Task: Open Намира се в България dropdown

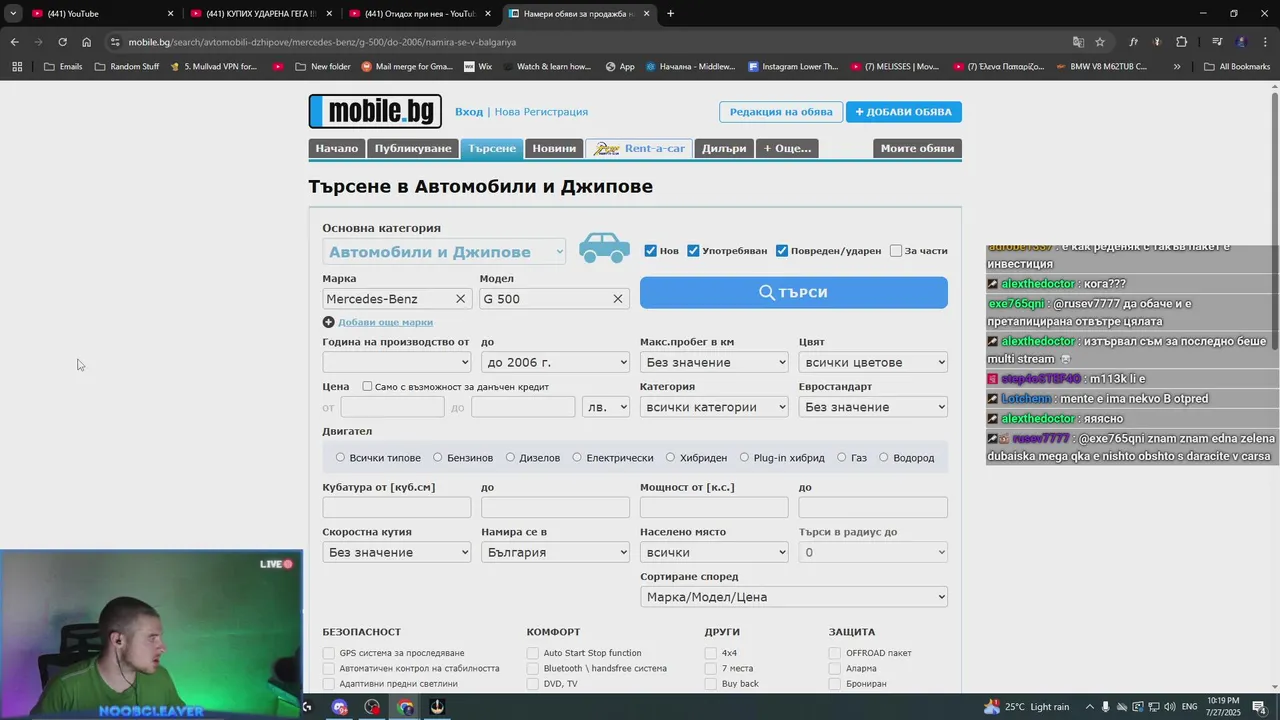Action: (555, 552)
